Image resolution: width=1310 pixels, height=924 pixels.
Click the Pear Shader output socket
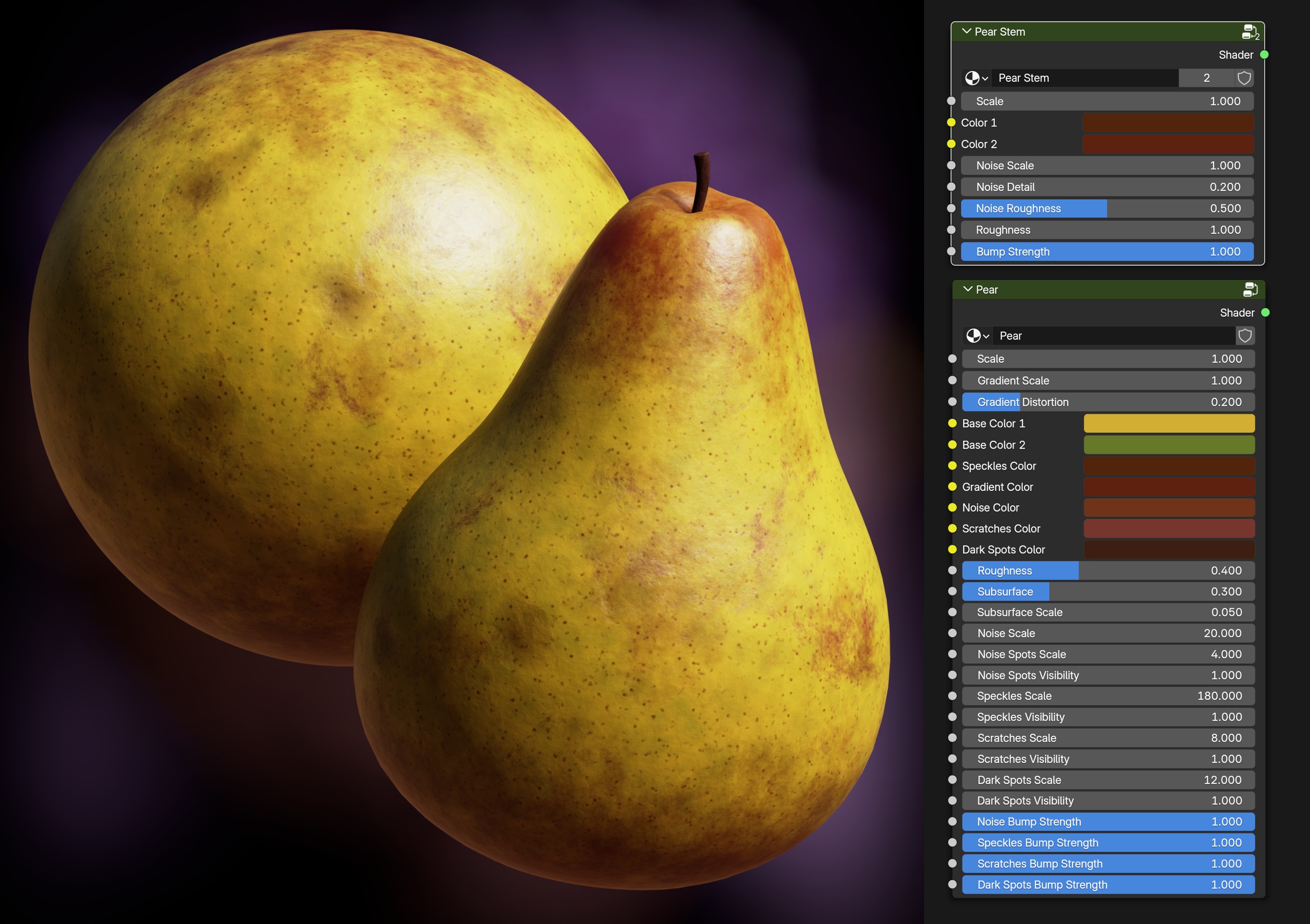1266,312
